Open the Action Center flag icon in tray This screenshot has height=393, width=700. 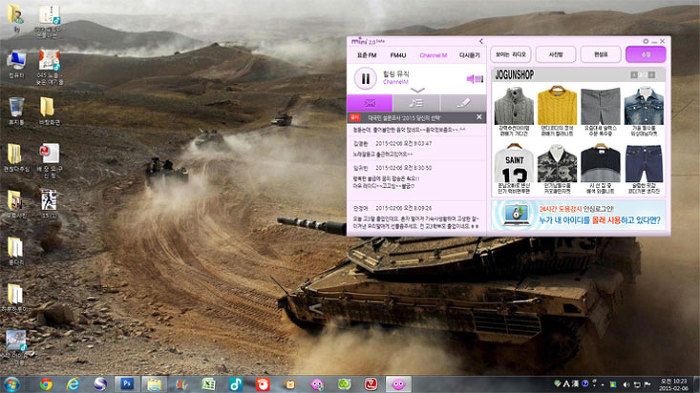pos(647,385)
